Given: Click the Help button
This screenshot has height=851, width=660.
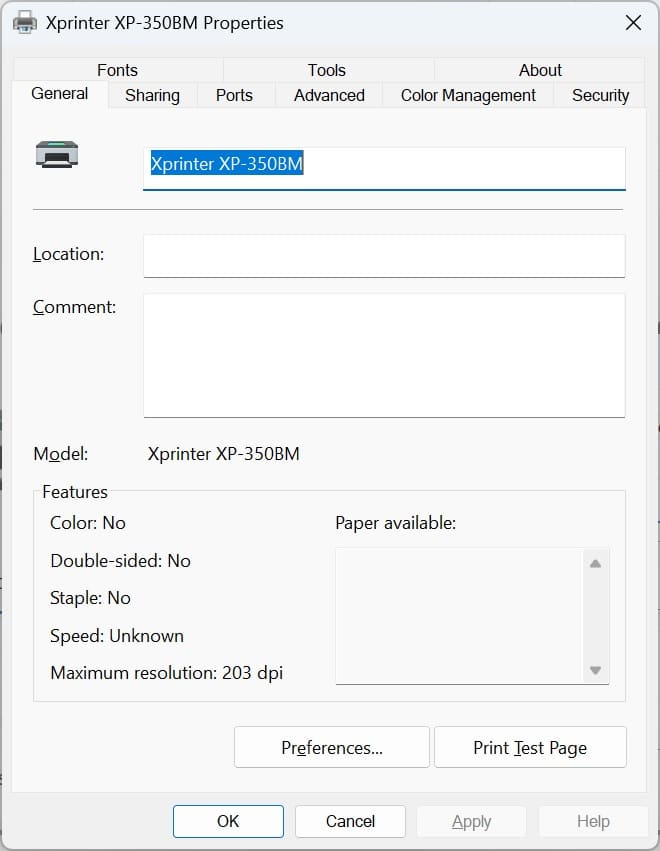Looking at the screenshot, I should pos(593,821).
